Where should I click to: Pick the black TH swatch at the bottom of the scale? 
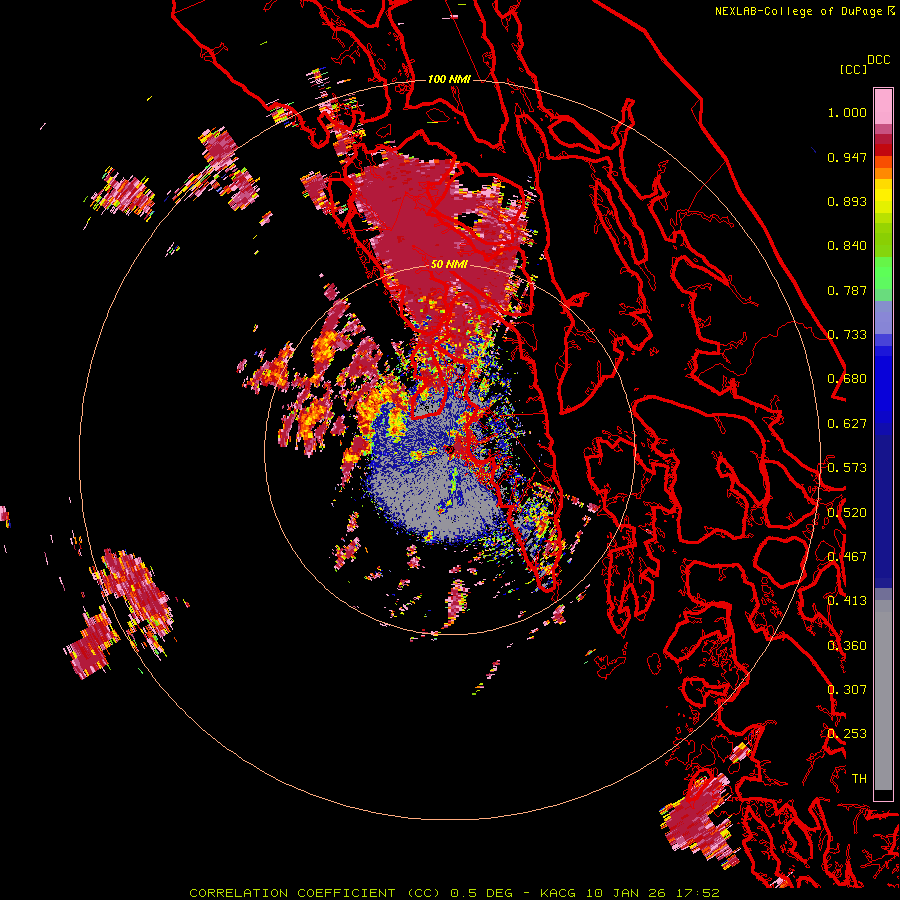(883, 795)
